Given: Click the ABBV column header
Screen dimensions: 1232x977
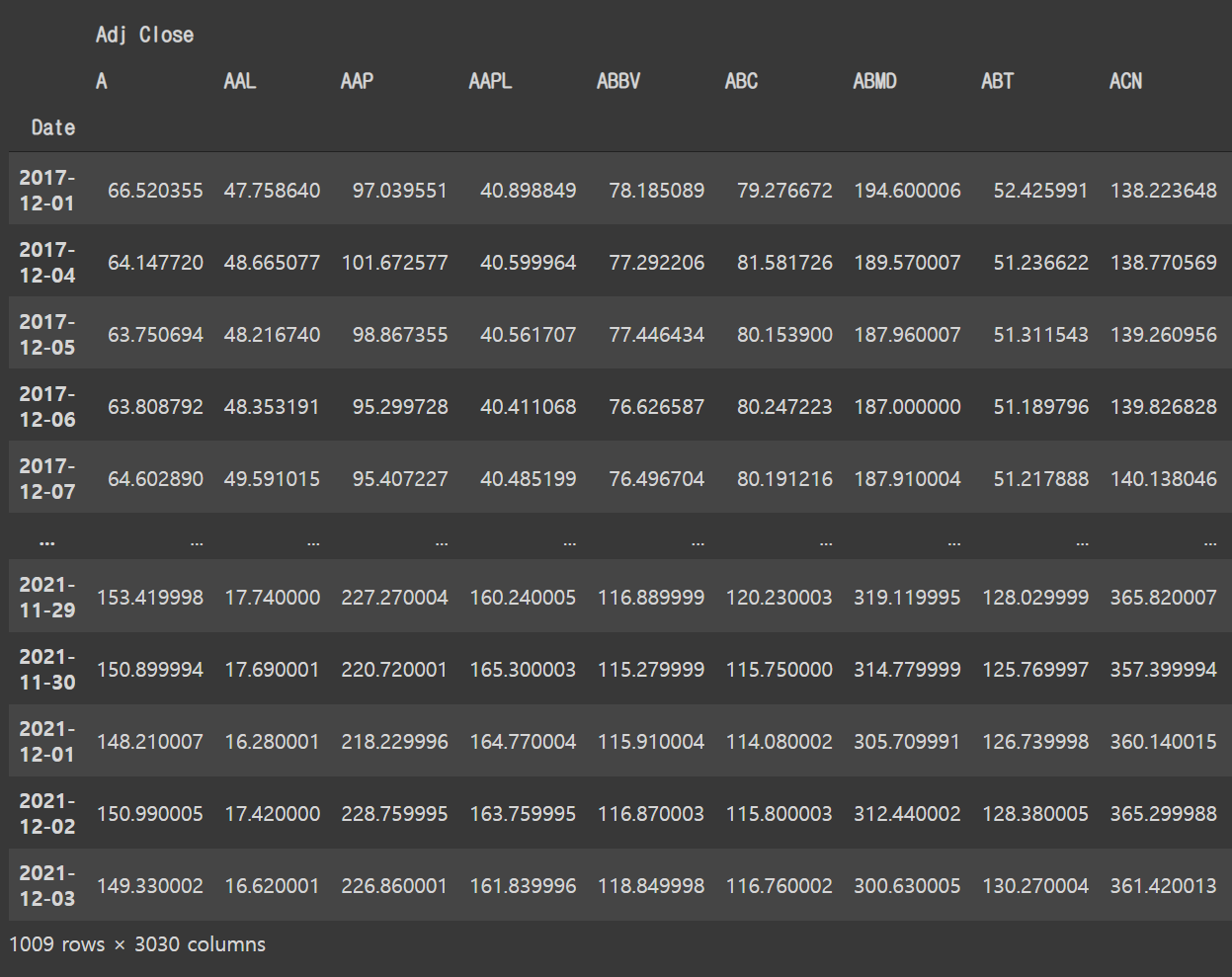Looking at the screenshot, I should click(618, 81).
